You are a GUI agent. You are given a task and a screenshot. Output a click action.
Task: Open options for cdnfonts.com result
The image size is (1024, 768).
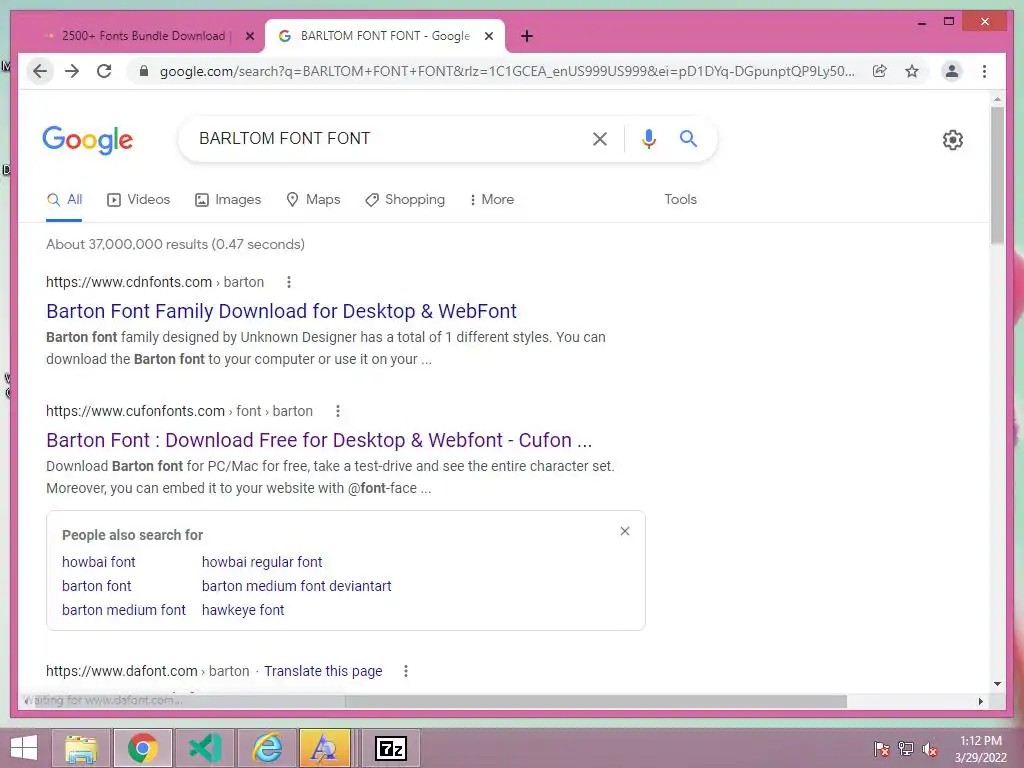289,282
